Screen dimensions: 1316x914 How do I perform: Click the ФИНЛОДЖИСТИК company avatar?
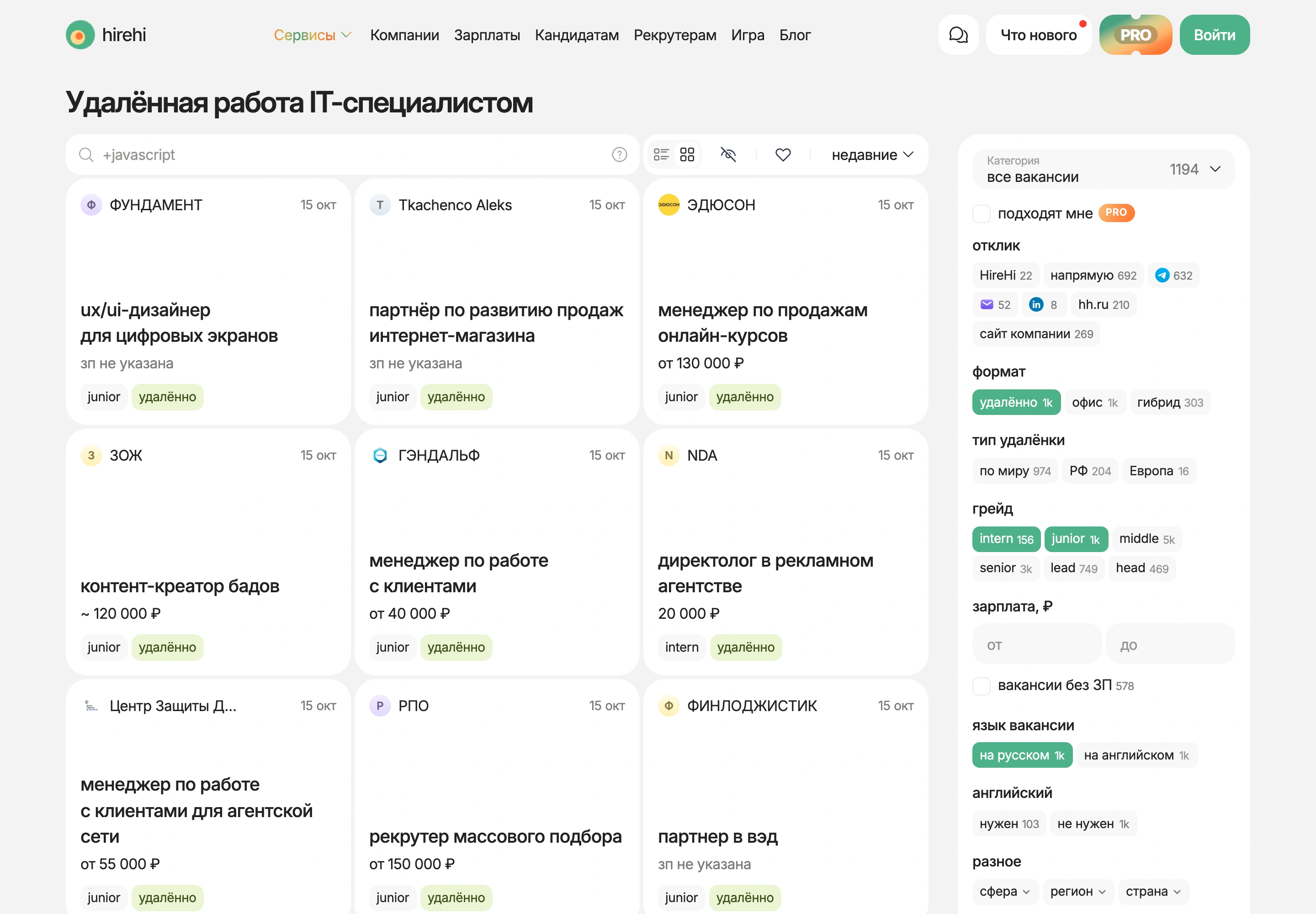click(669, 706)
